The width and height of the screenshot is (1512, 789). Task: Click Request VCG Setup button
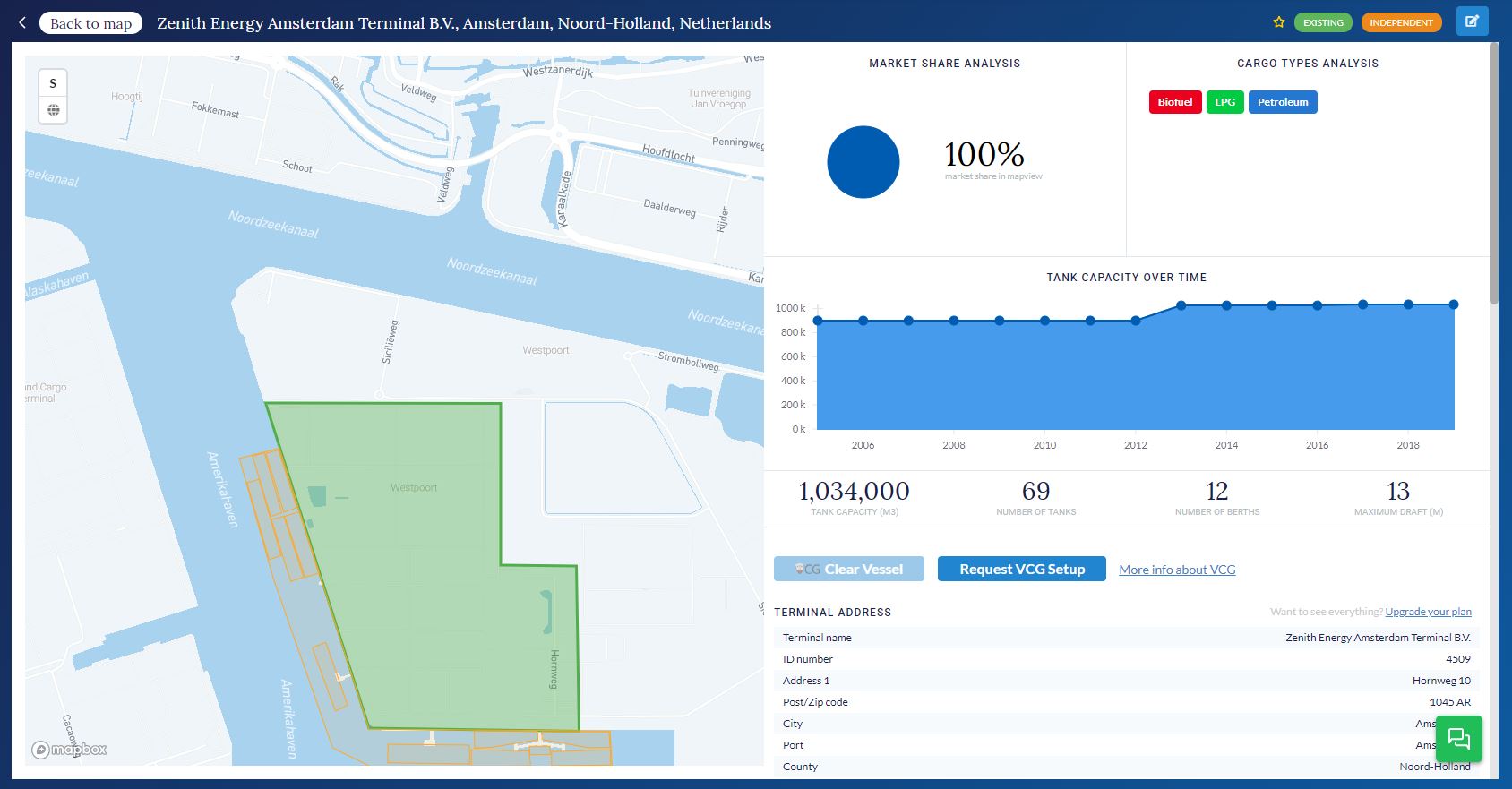[x=1021, y=569]
